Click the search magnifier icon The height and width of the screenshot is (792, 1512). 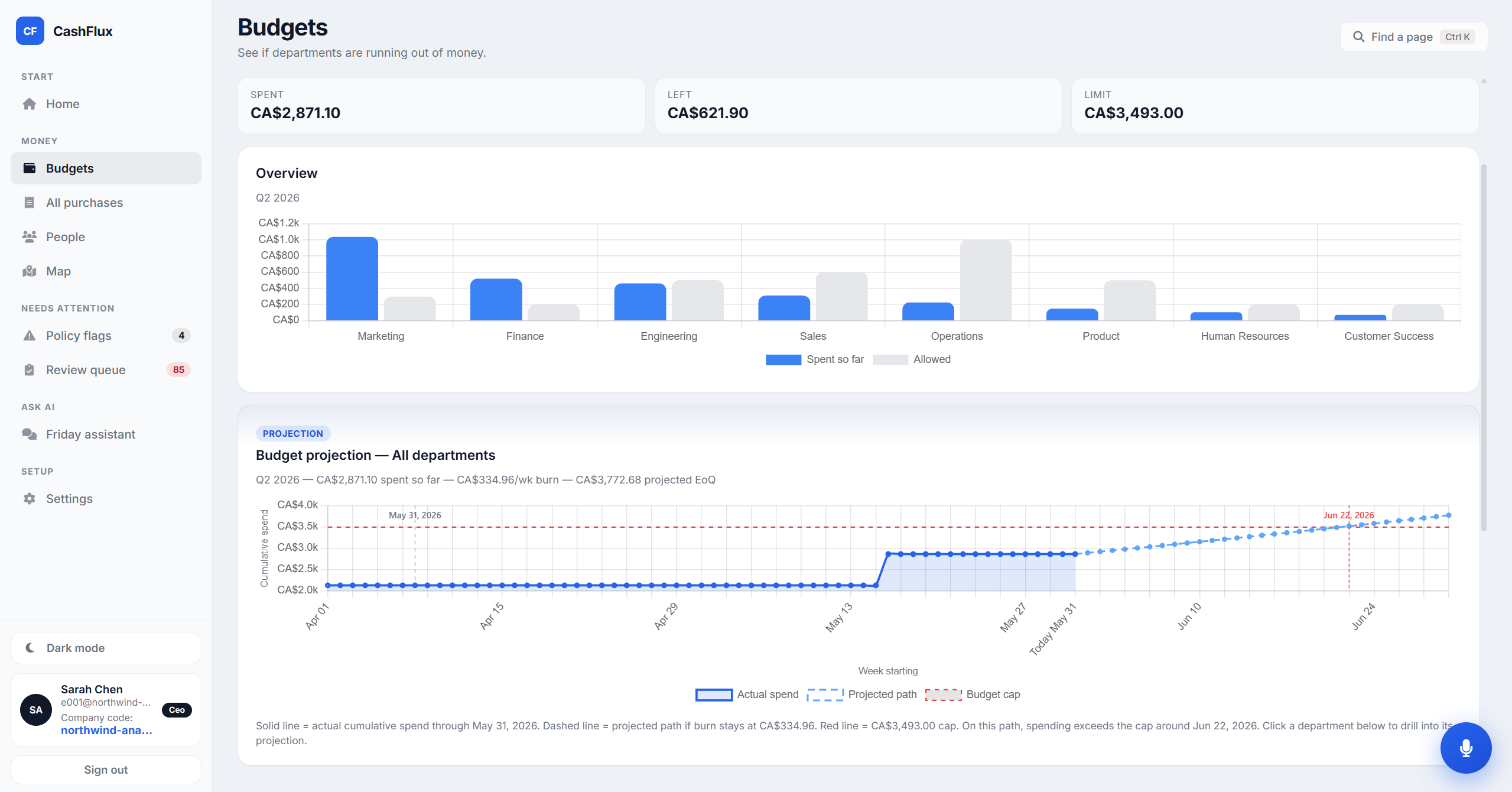tap(1358, 37)
